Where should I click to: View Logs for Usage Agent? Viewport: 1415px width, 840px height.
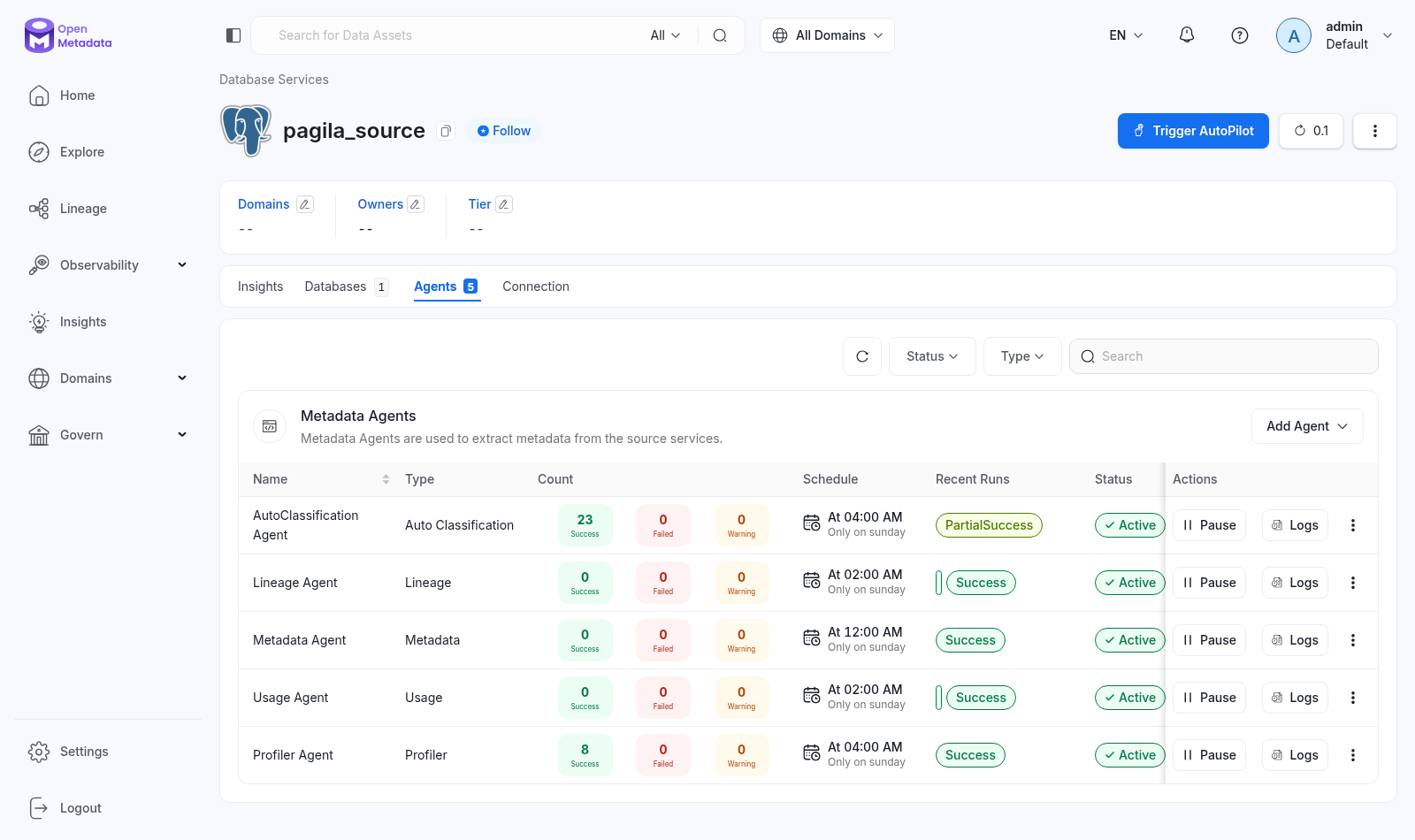tap(1296, 698)
